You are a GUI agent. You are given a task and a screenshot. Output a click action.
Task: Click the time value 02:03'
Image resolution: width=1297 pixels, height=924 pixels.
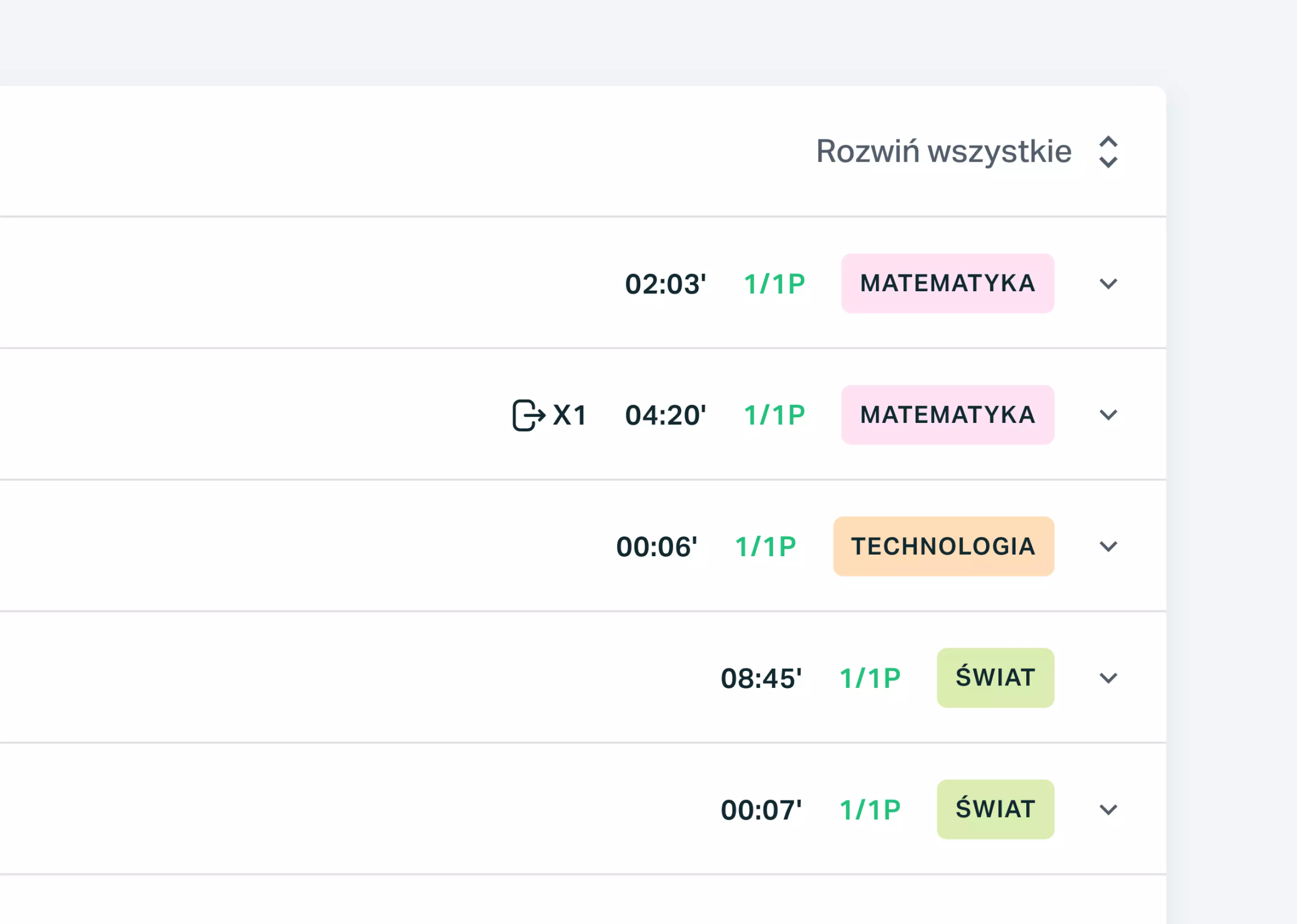(665, 284)
